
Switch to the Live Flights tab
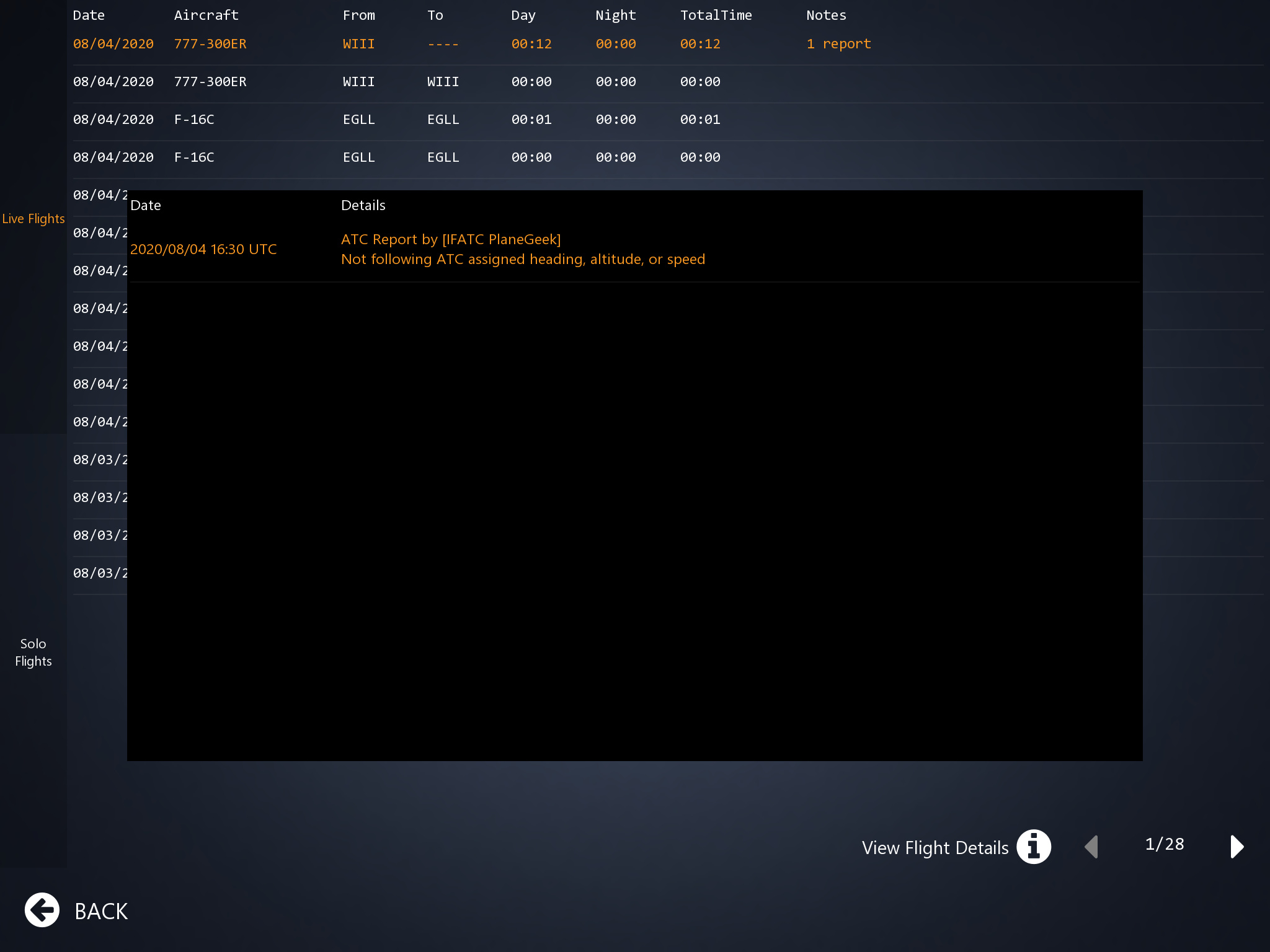[x=33, y=219]
